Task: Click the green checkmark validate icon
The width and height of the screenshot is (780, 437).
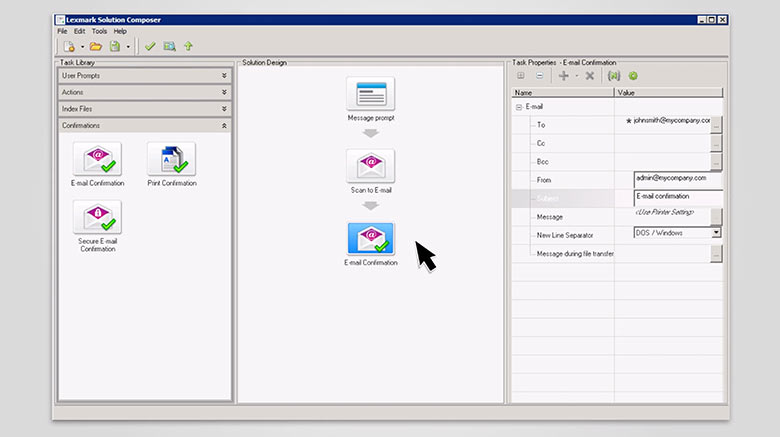Action: [x=150, y=46]
